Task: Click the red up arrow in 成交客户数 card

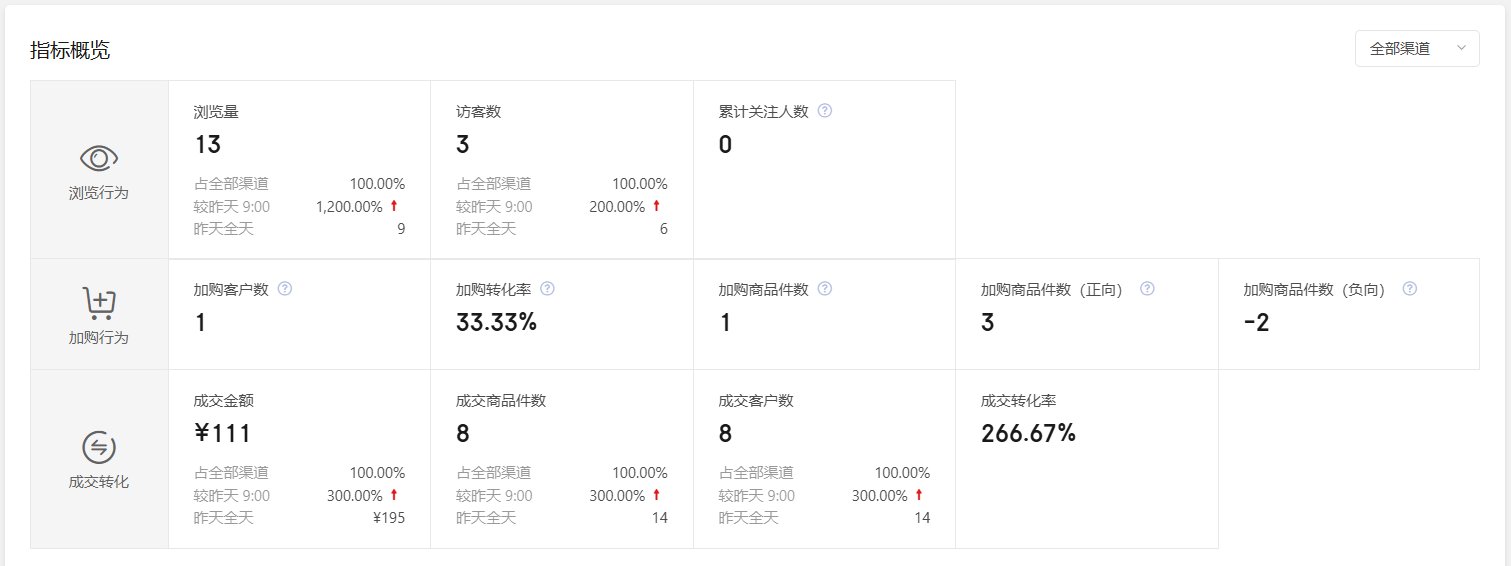Action: 919,495
